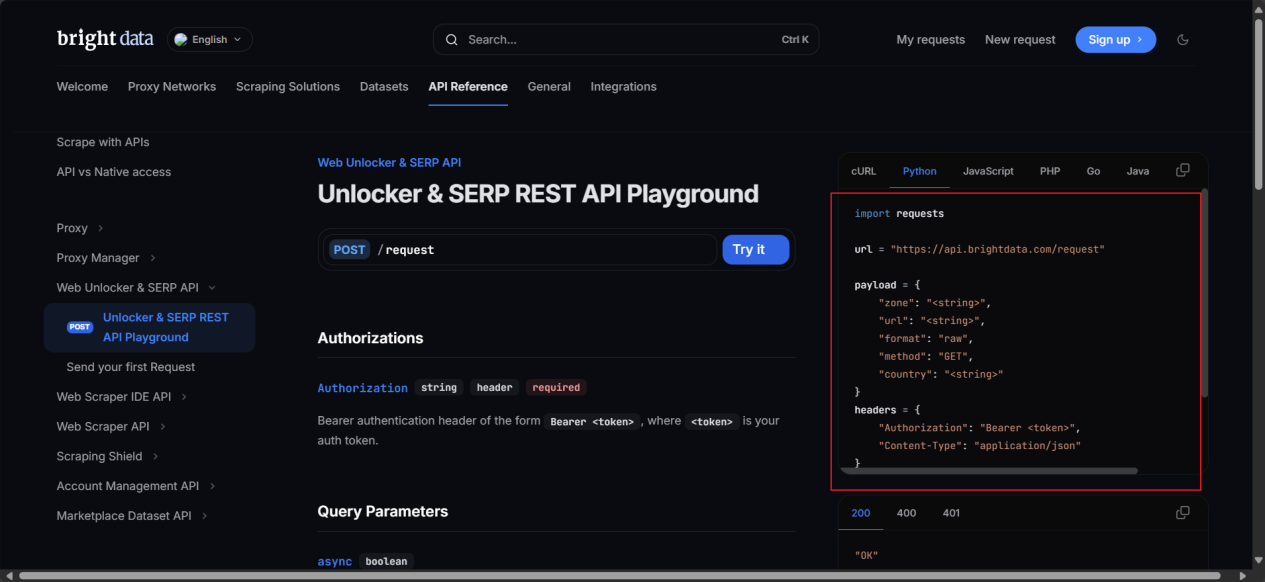Open Scrape with APIs sidebar link

pos(103,142)
